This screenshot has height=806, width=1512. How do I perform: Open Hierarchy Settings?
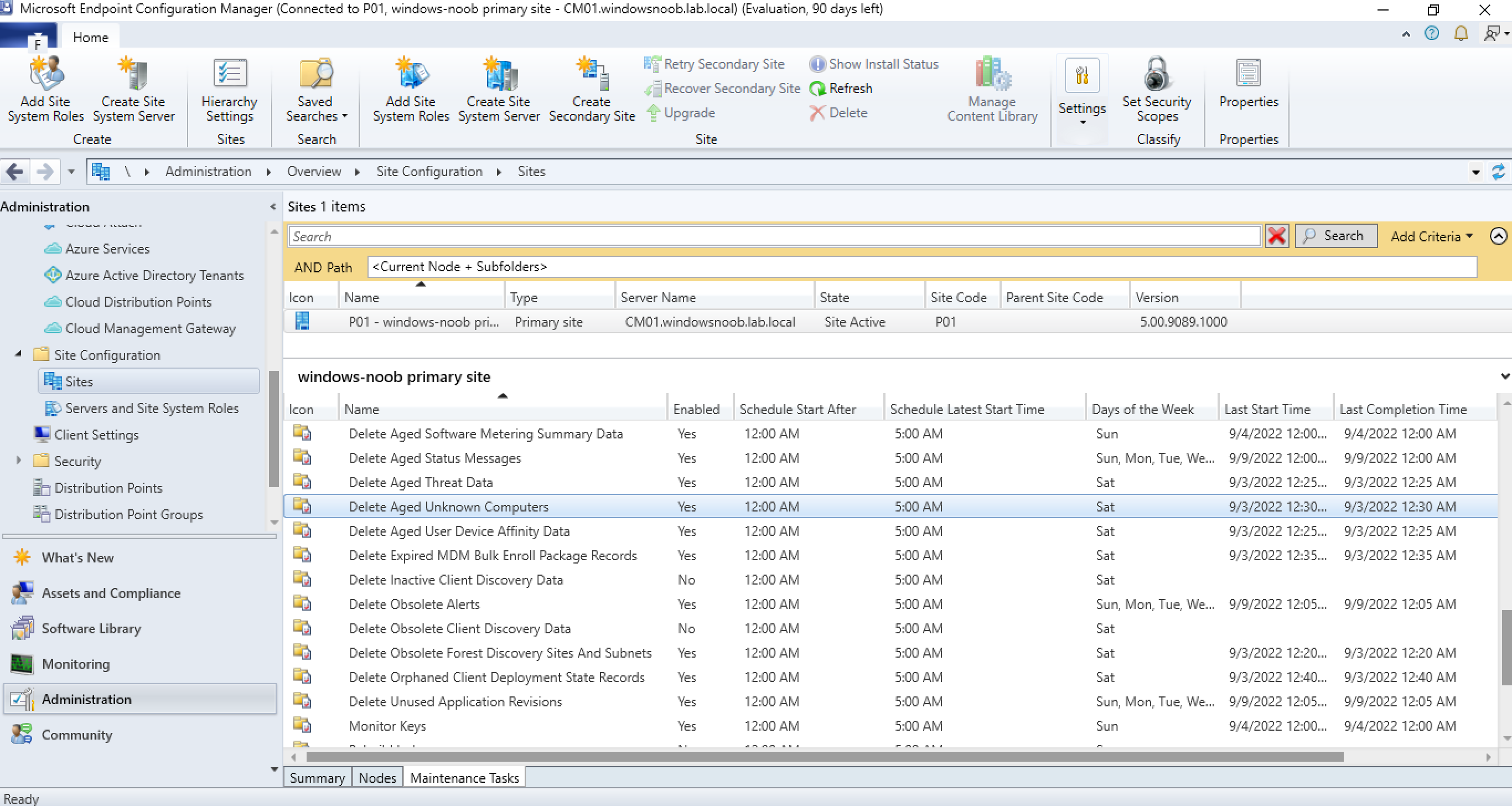[229, 89]
